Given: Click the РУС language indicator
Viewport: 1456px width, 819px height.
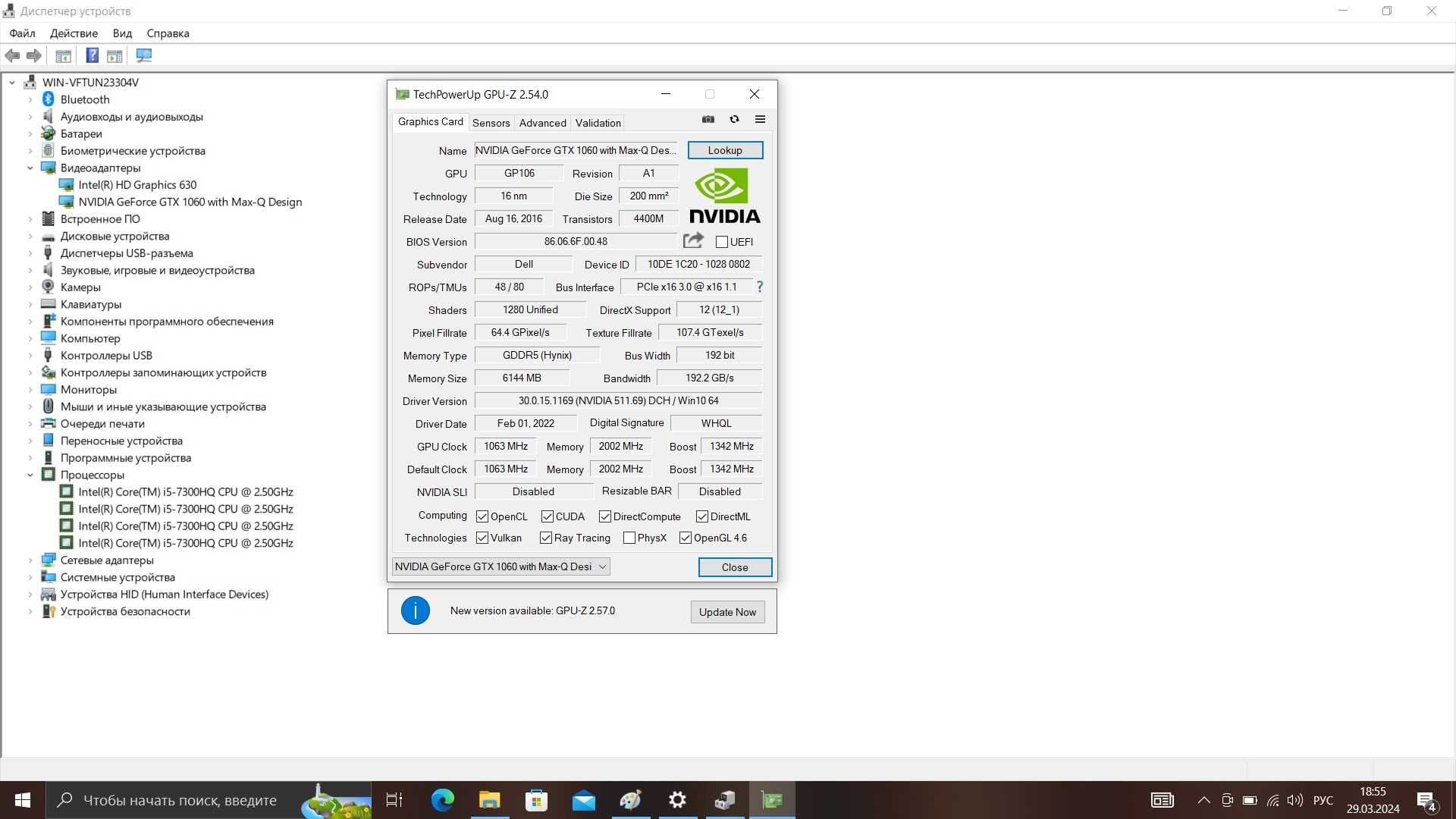Looking at the screenshot, I should click(x=1323, y=800).
